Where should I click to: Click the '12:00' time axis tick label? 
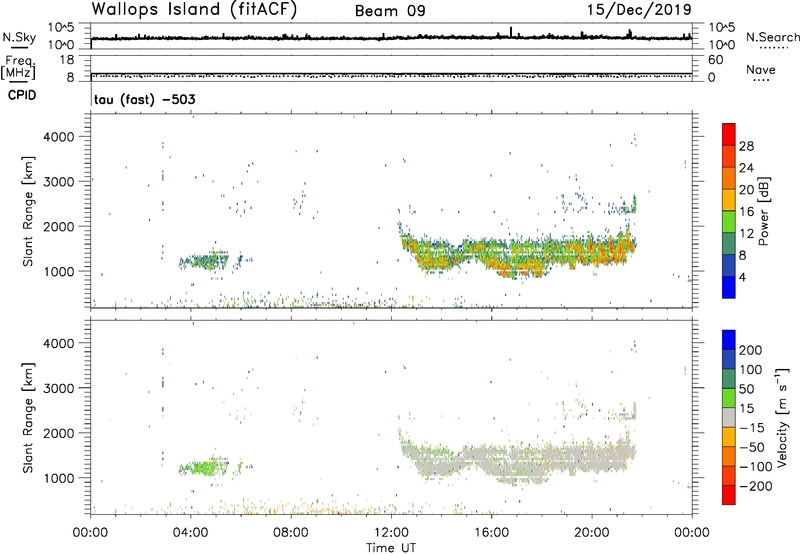click(x=391, y=533)
